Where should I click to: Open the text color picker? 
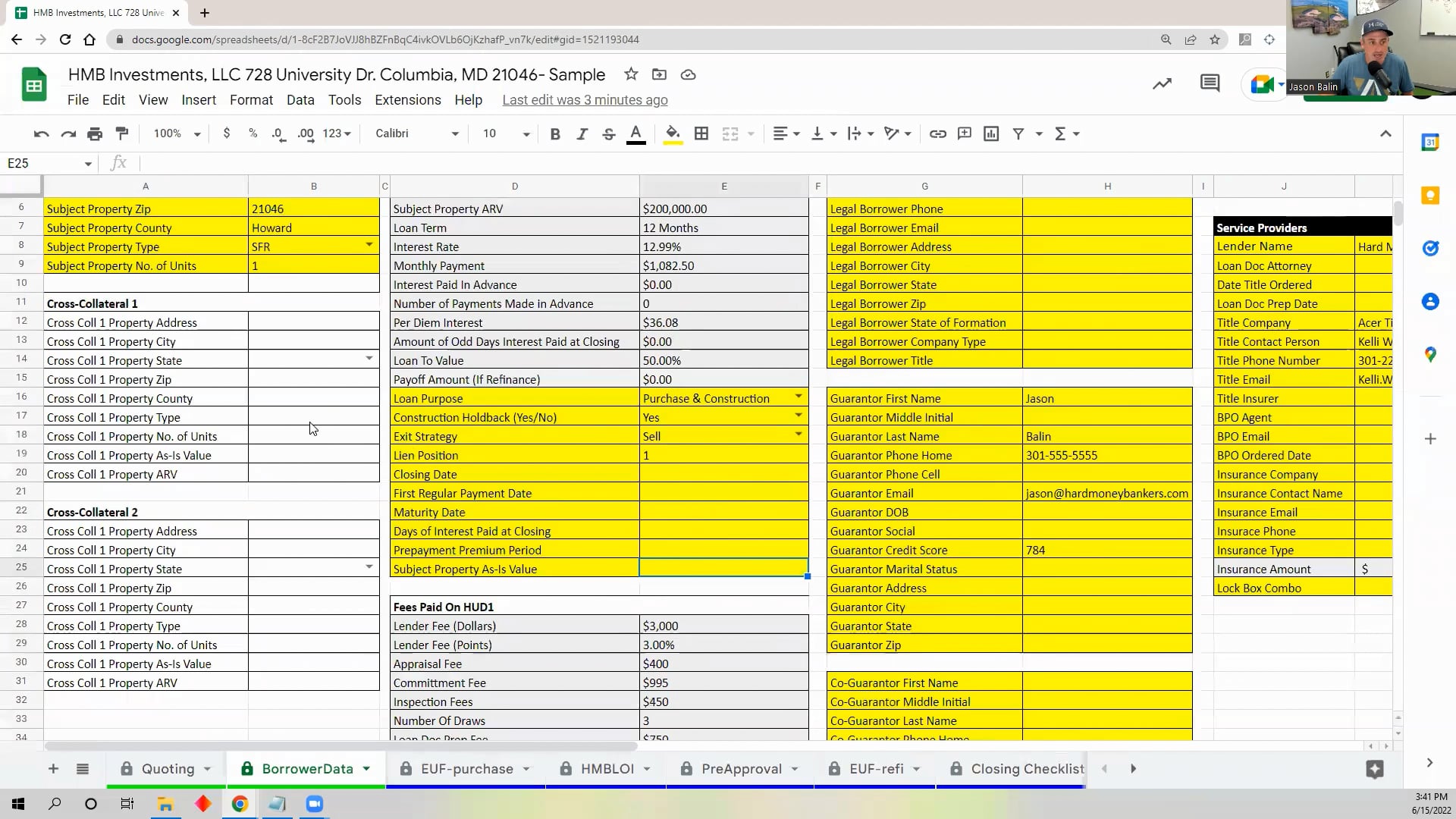tap(636, 134)
